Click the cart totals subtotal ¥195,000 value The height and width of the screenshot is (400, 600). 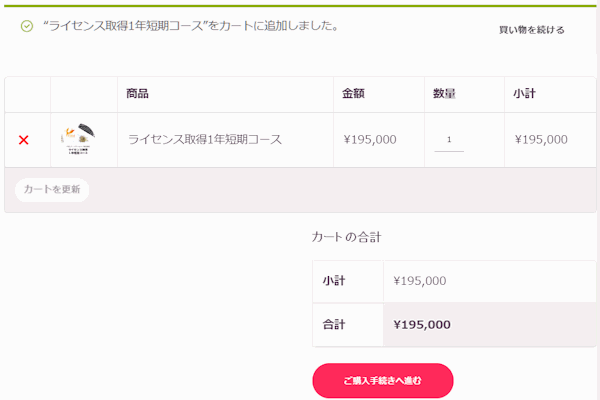419,281
